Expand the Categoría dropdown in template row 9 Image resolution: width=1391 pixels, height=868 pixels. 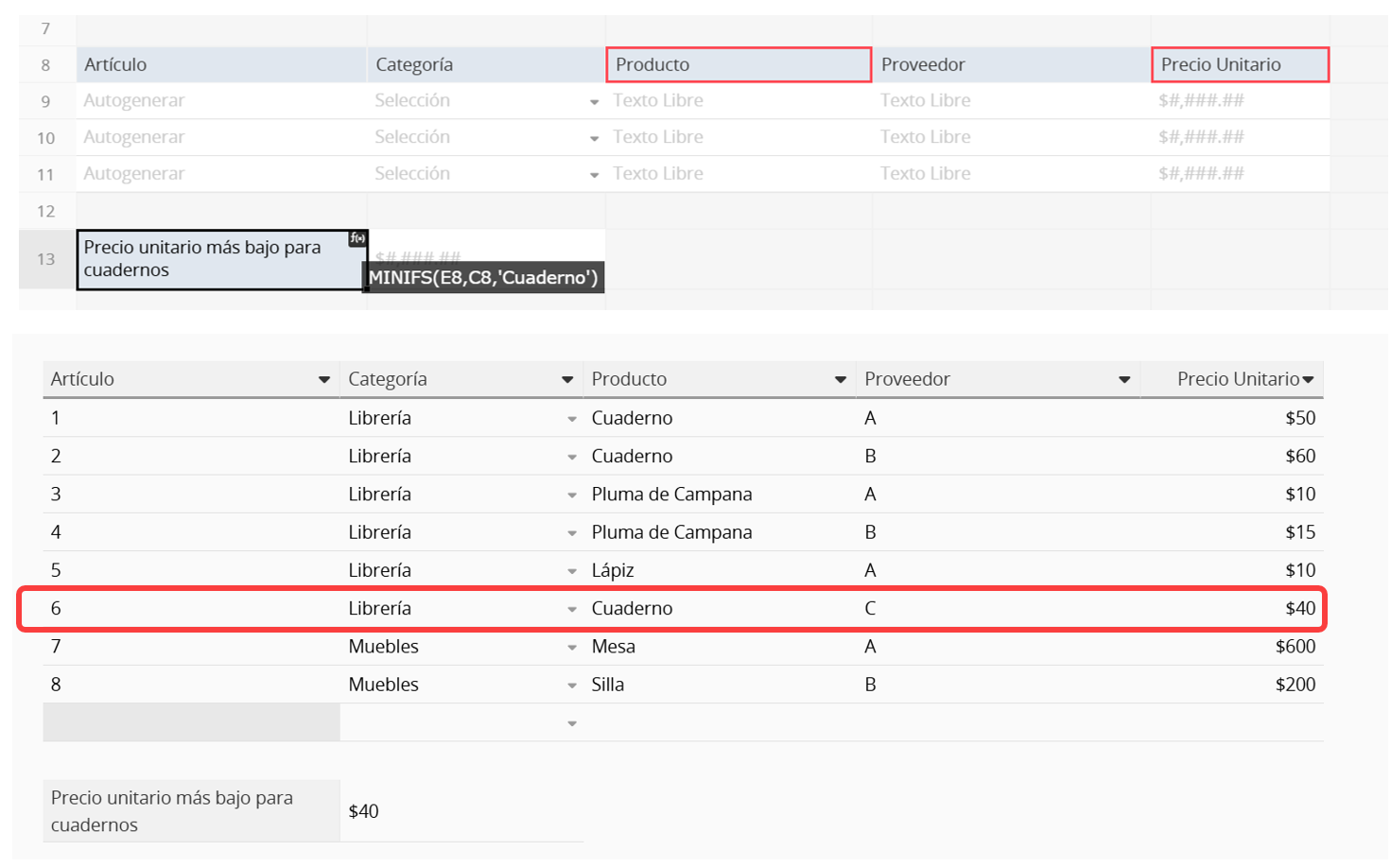[594, 101]
